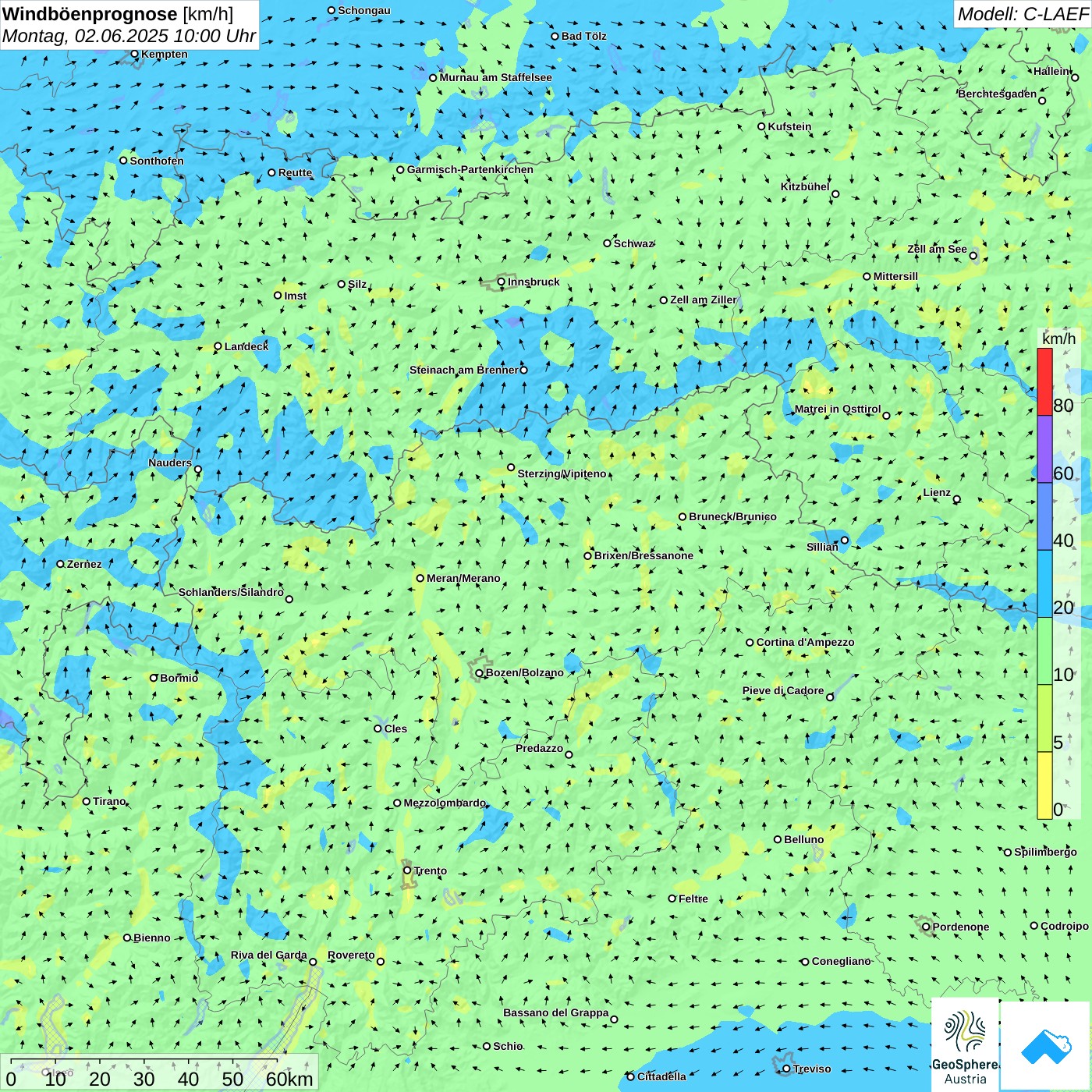
Task: Click the Kitzbühel city label
Action: coord(805,186)
